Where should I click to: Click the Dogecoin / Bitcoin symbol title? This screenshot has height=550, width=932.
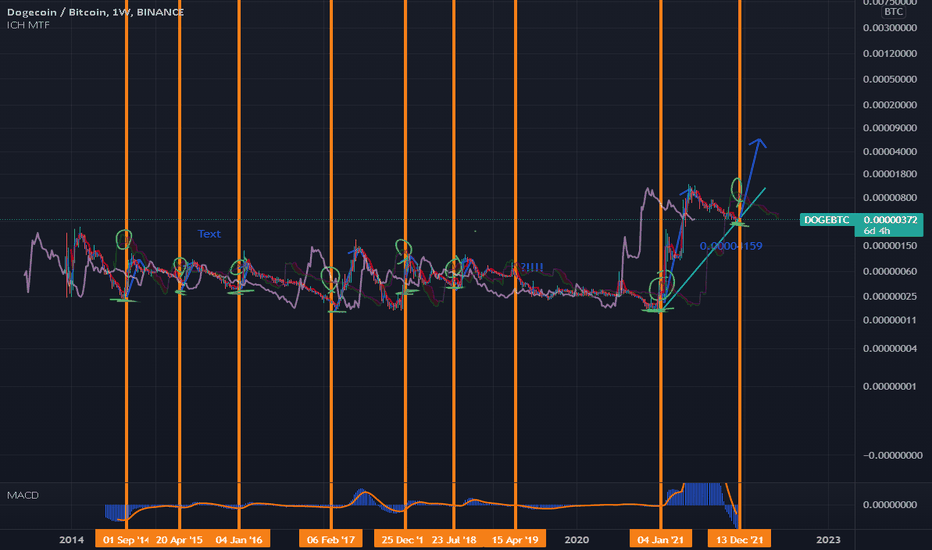click(x=95, y=12)
